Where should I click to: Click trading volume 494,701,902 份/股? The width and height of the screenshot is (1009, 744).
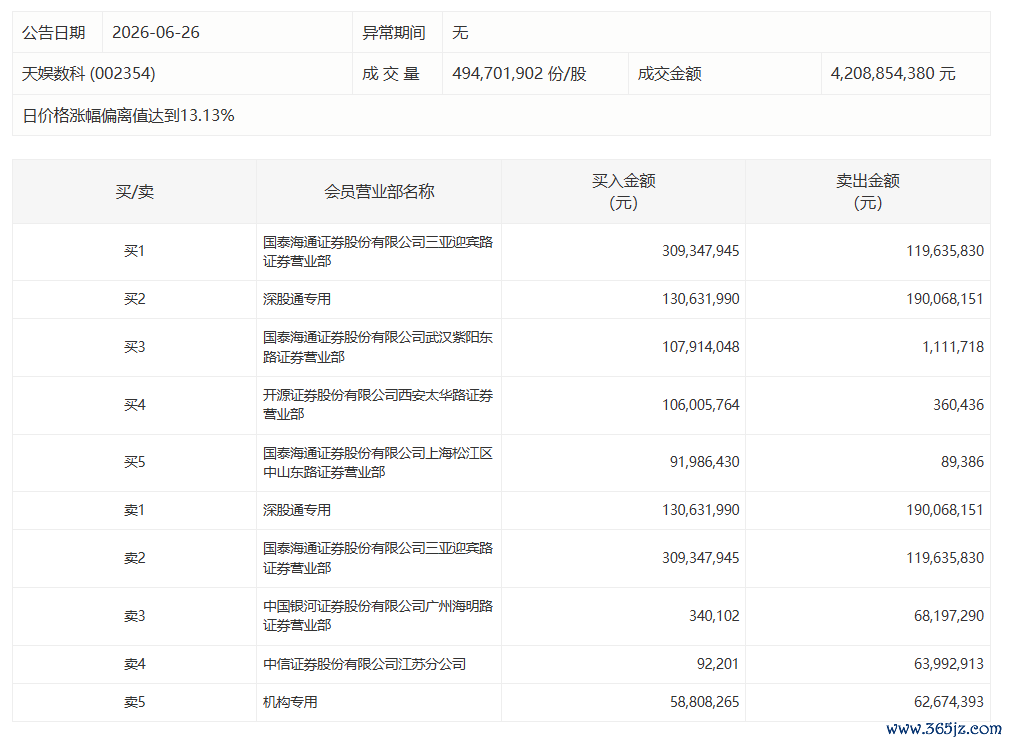[519, 73]
